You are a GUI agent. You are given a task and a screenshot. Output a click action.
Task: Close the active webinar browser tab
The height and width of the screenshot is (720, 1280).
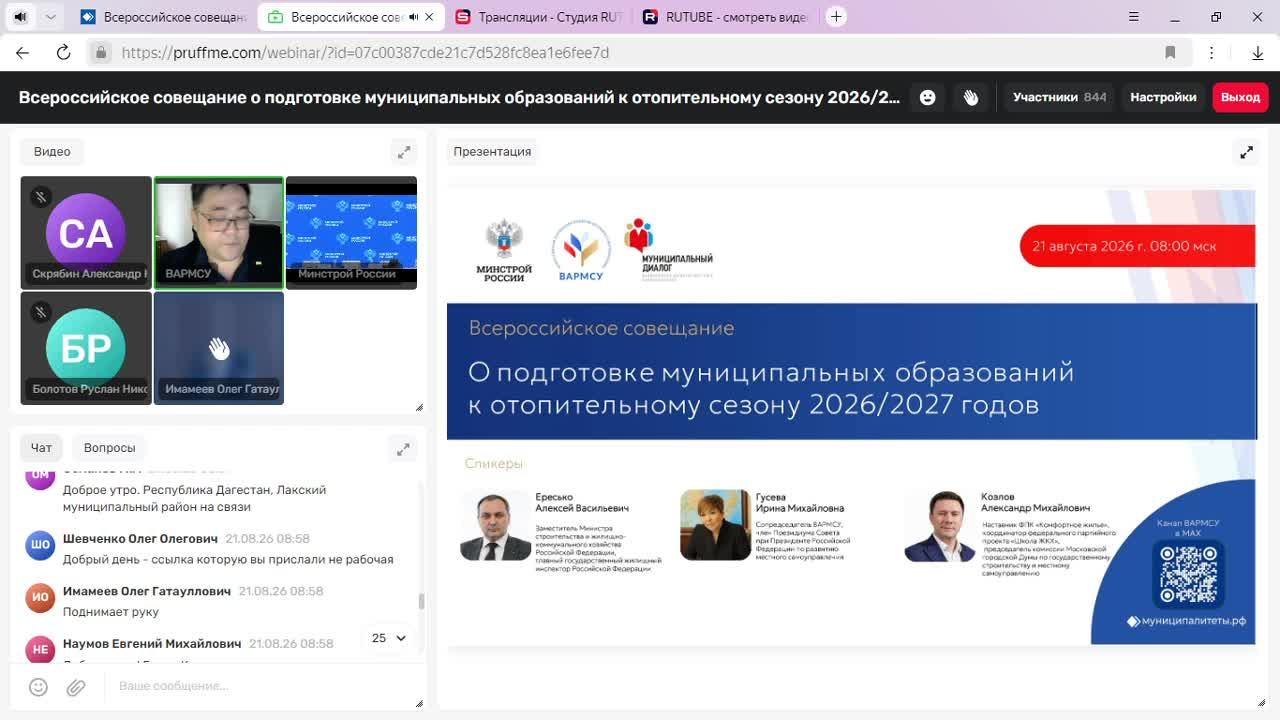tap(430, 17)
